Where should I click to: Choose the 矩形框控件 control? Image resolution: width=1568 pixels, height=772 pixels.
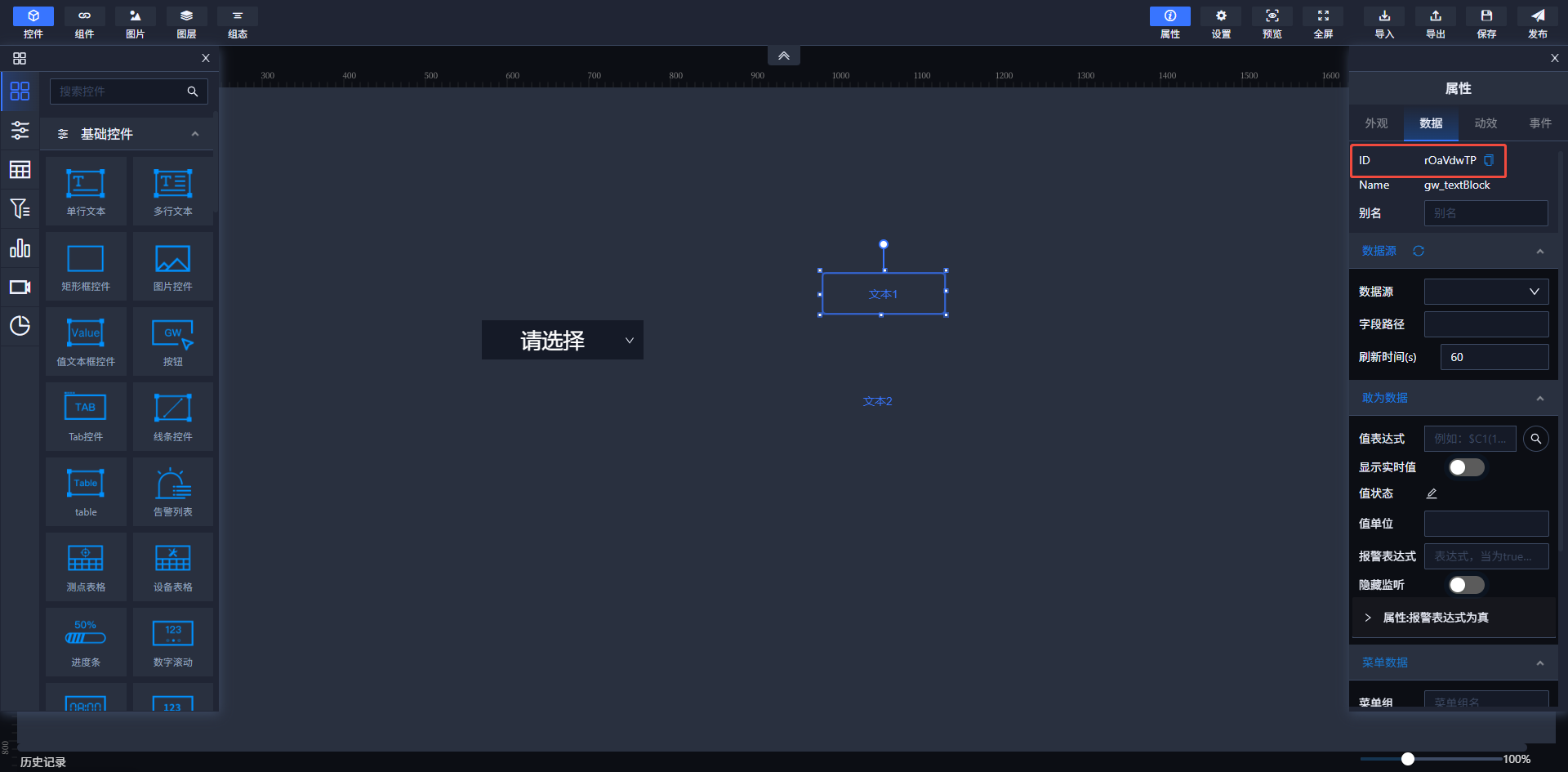pyautogui.click(x=86, y=266)
